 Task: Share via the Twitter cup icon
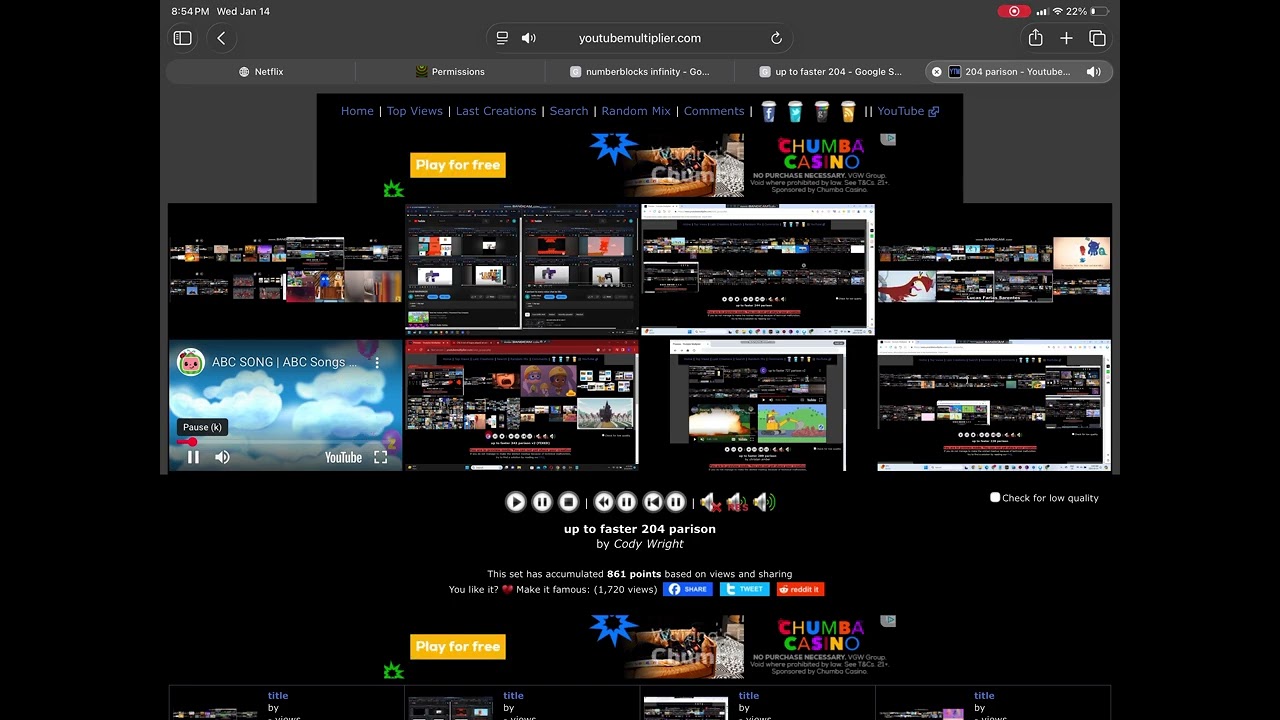[x=795, y=111]
